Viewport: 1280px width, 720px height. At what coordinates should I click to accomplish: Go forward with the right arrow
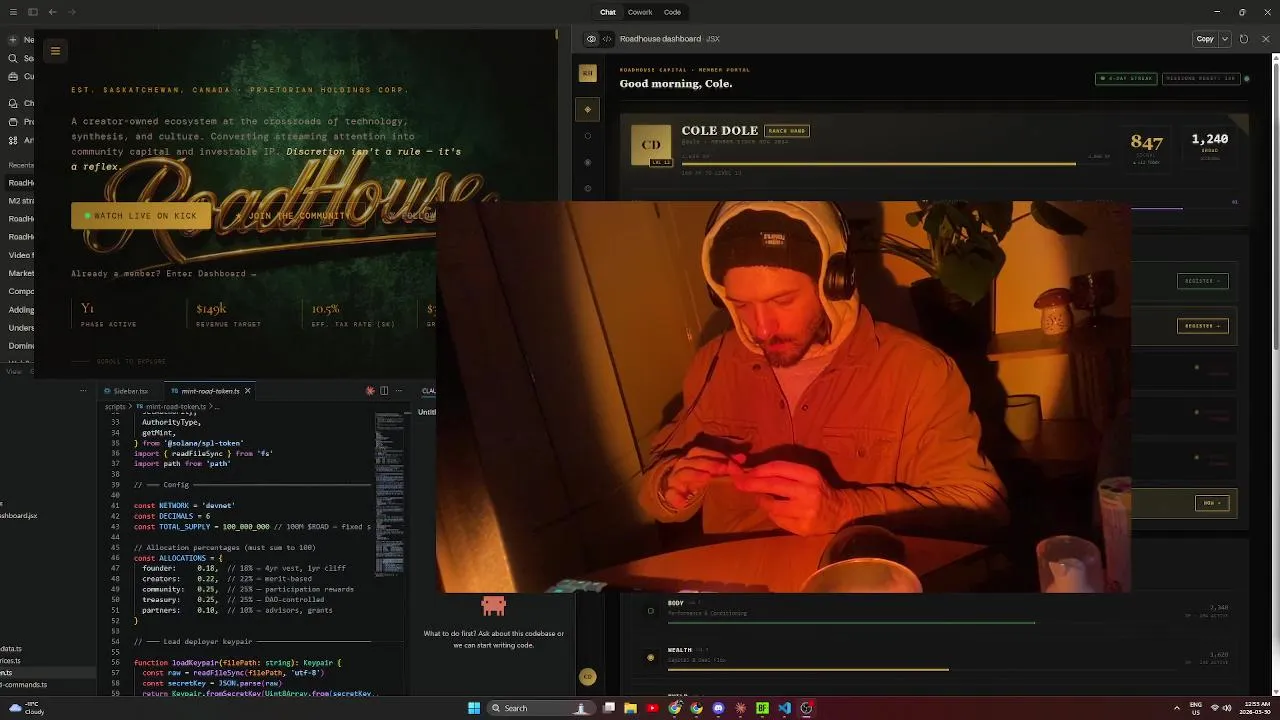pyautogui.click(x=72, y=12)
